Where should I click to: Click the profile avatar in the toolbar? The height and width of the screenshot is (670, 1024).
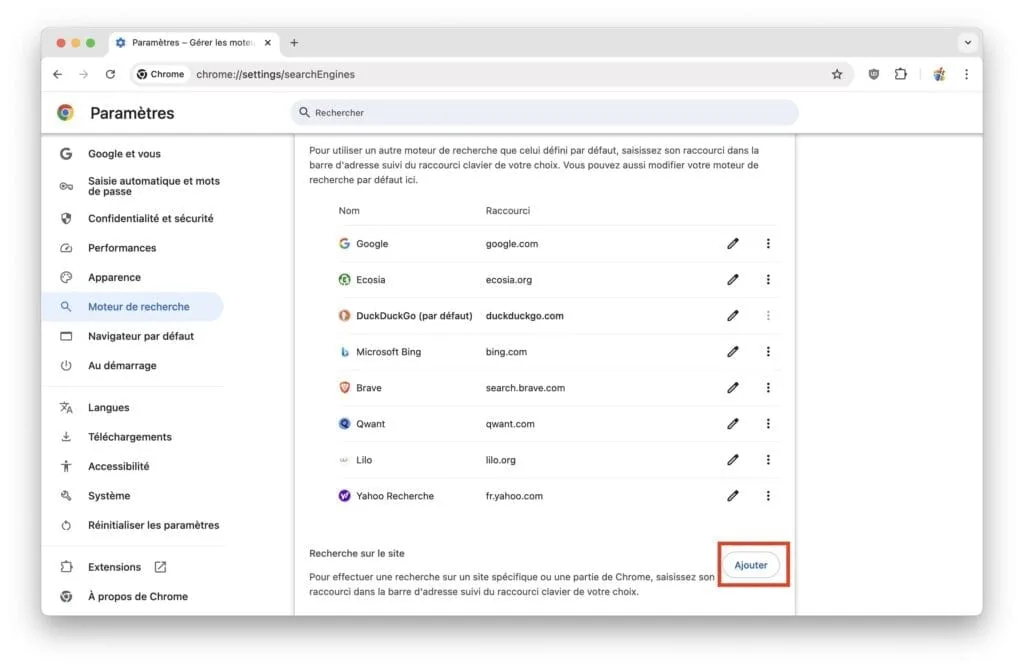point(938,74)
